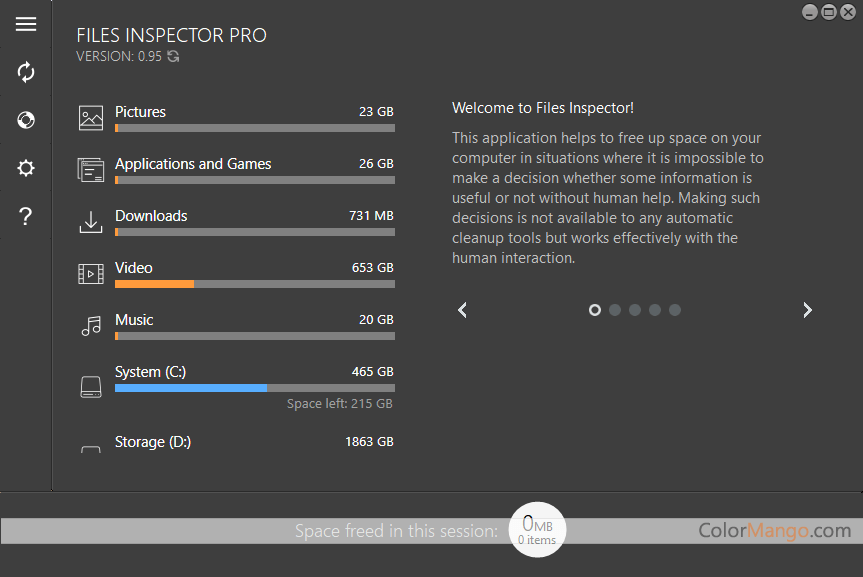This screenshot has height=577, width=863.
Task: Open the System (C:) drive entry
Action: 150,372
